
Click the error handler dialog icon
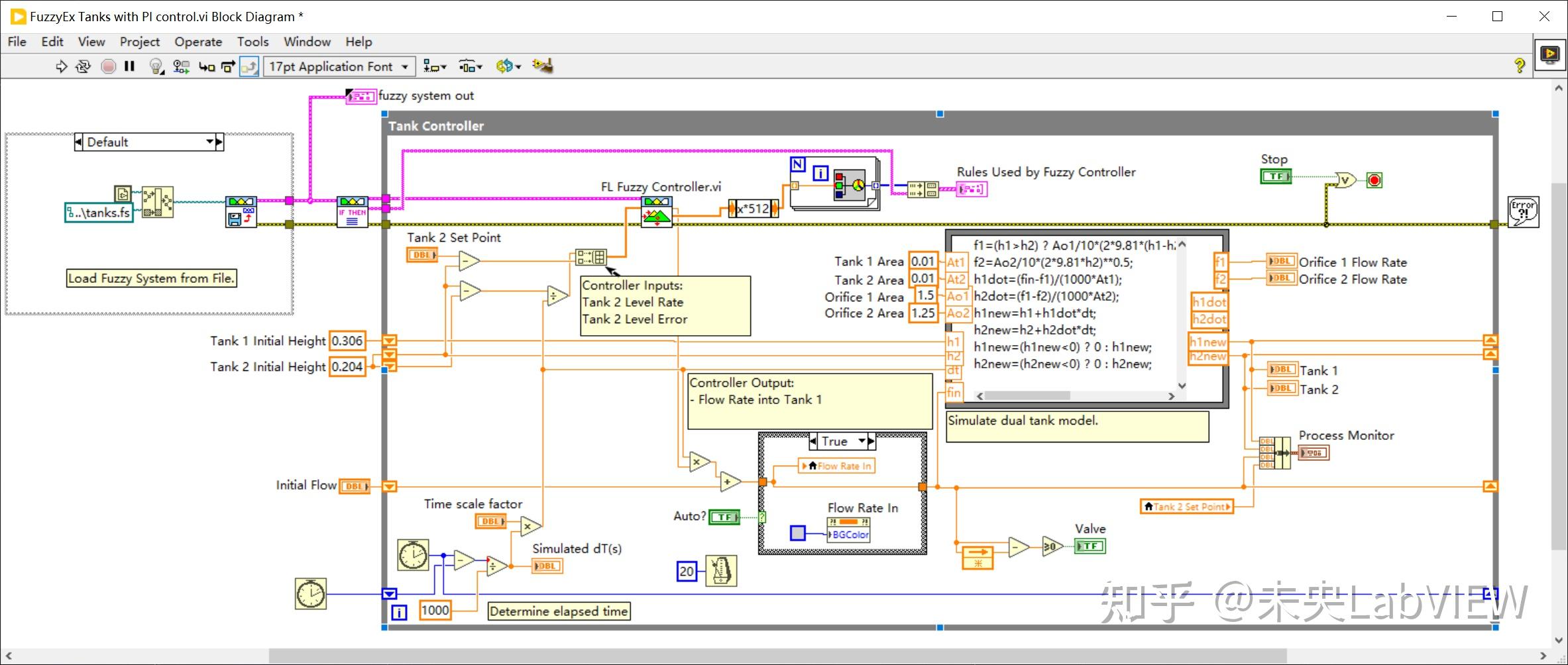tap(1523, 212)
